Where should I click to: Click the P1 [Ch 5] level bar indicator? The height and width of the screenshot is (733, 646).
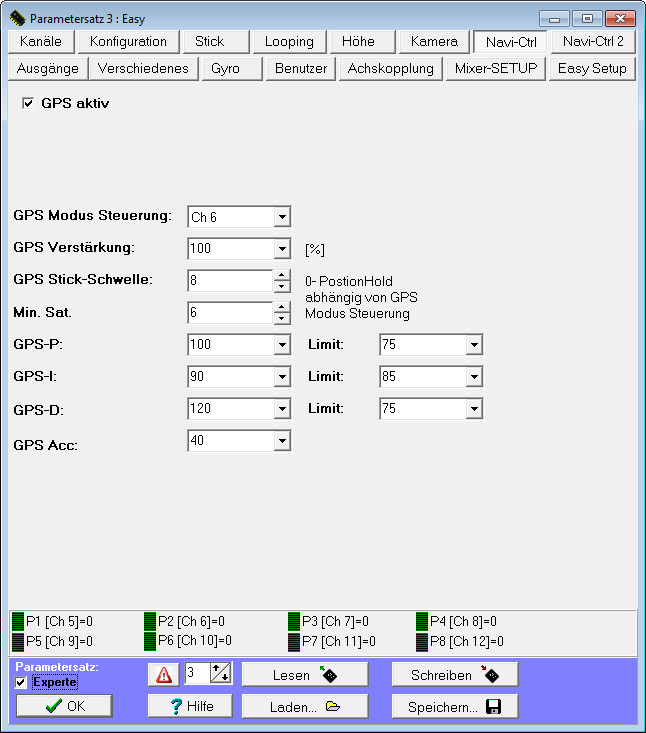17,622
